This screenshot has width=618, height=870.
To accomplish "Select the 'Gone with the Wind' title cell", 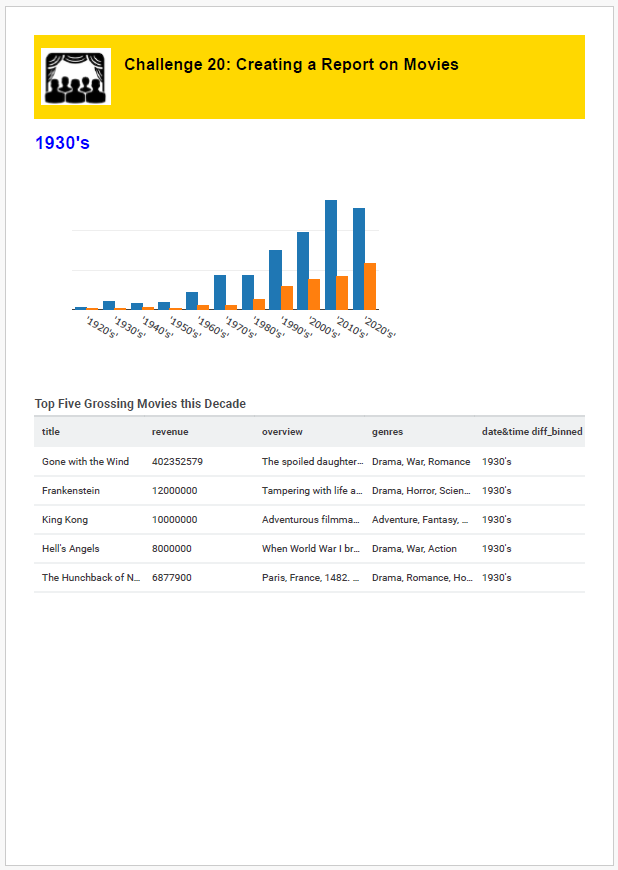I will pyautogui.click(x=85, y=461).
